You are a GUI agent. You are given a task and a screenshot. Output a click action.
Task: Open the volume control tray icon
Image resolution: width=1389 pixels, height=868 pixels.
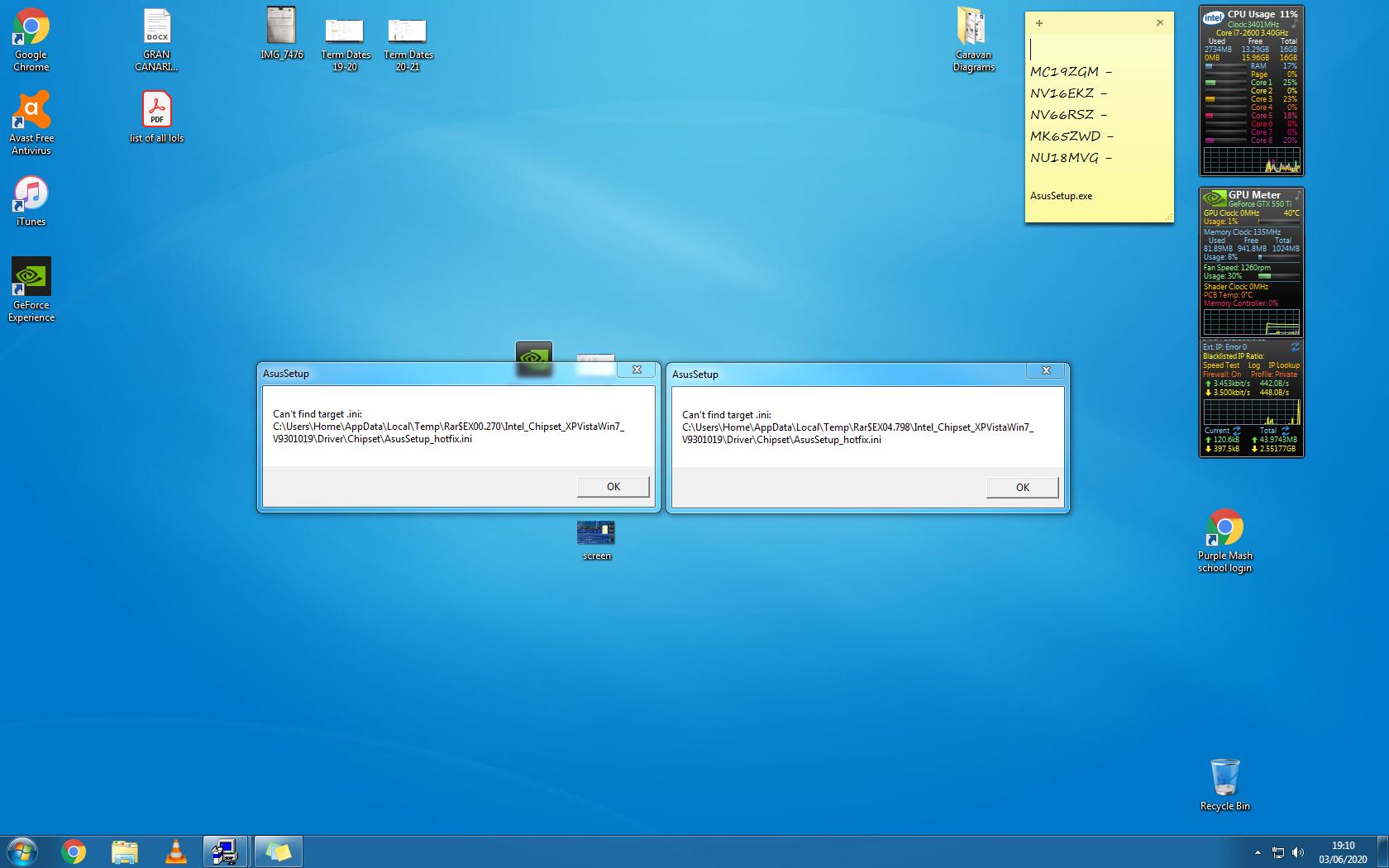pyautogui.click(x=1298, y=852)
